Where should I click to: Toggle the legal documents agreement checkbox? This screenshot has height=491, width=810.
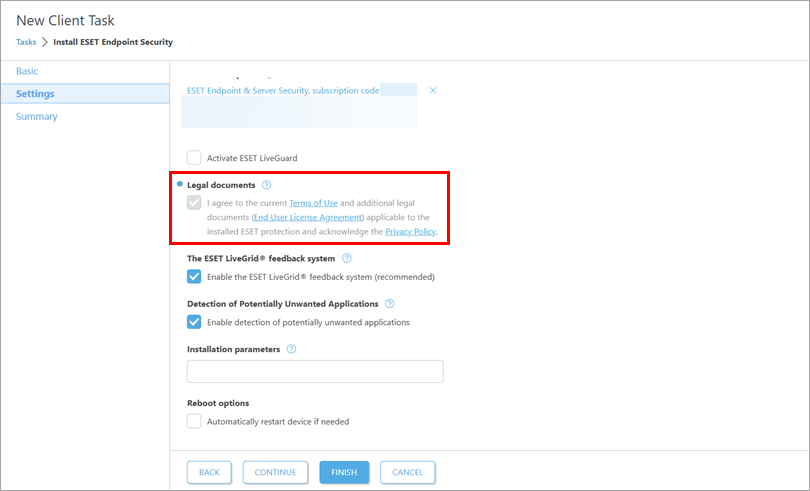pos(194,203)
